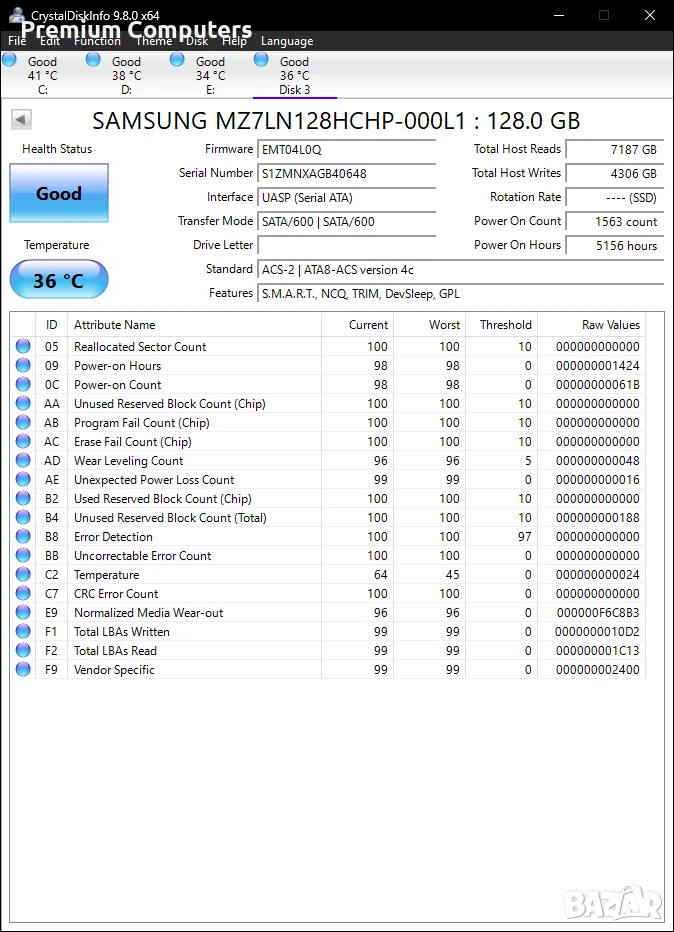The height and width of the screenshot is (932, 674).
Task: Click the Features field listing S.M.A.R.T.
Action: point(461,294)
